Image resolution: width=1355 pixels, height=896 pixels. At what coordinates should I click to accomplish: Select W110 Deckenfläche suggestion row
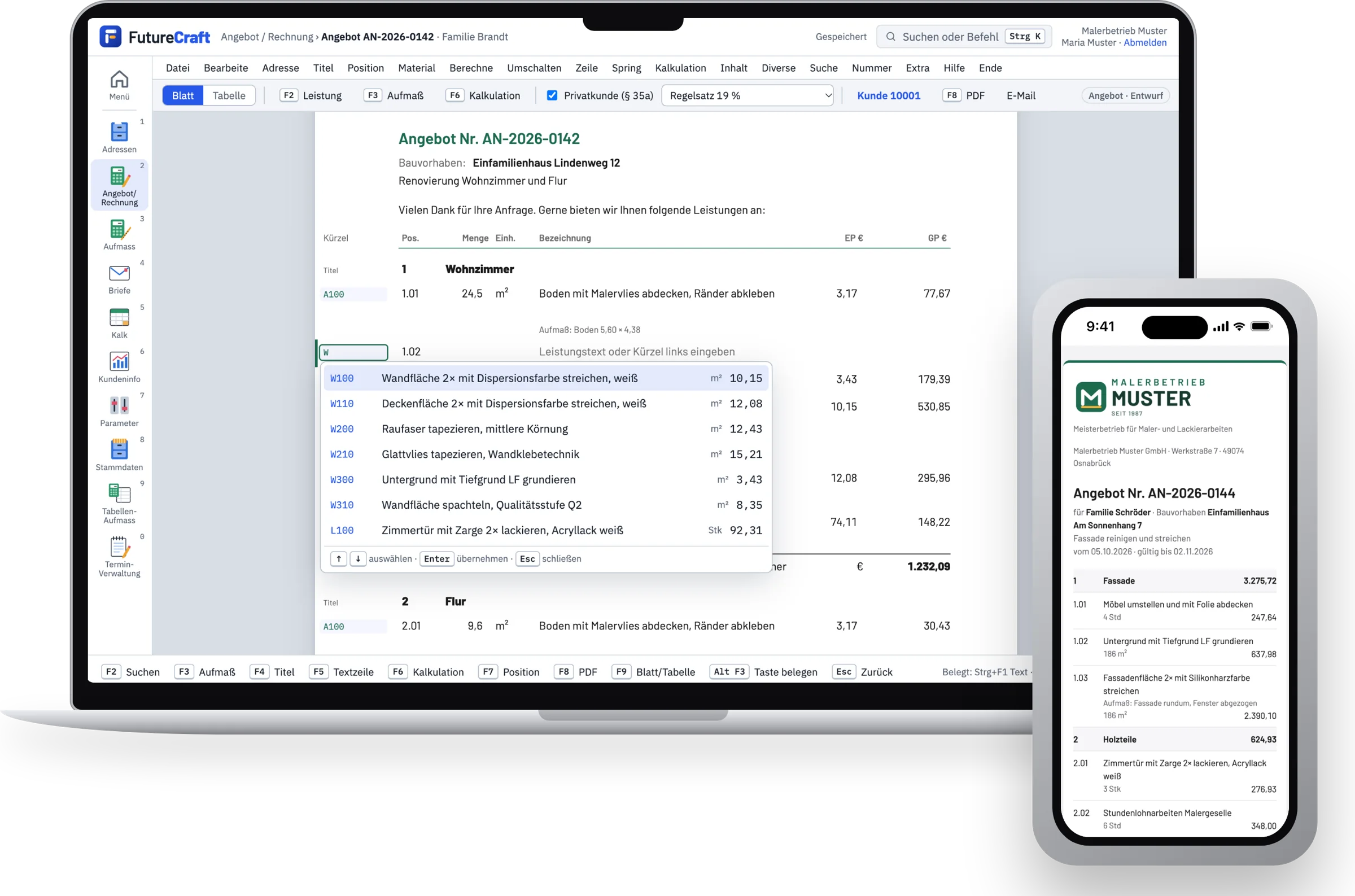point(545,404)
